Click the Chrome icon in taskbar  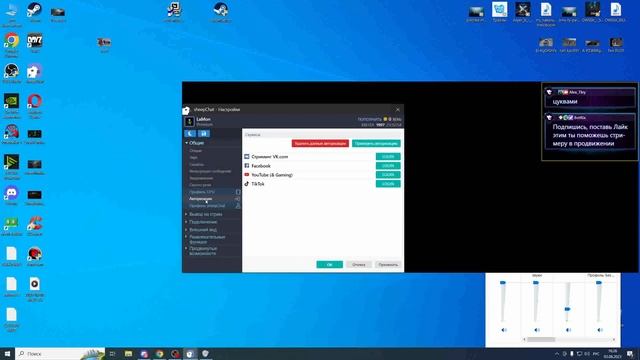coord(160,354)
